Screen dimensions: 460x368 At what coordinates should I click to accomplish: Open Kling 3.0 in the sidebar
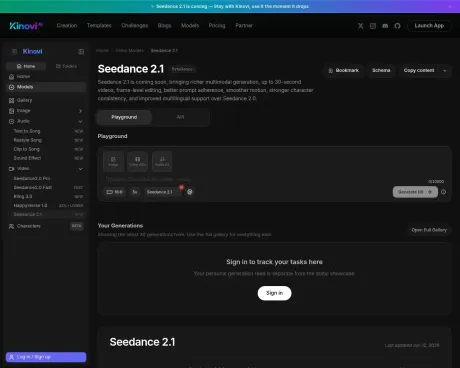[48, 196]
